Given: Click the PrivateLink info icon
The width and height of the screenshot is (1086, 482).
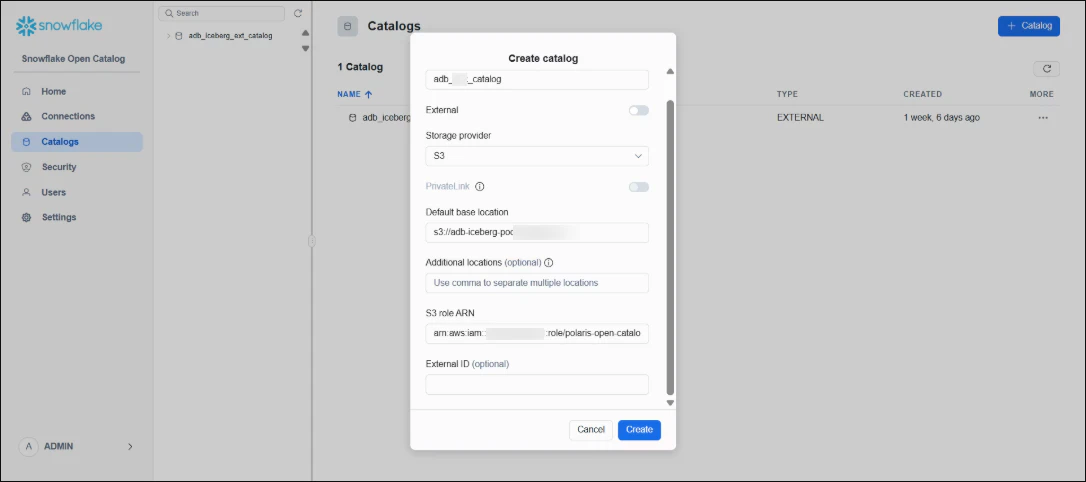Looking at the screenshot, I should [x=479, y=186].
